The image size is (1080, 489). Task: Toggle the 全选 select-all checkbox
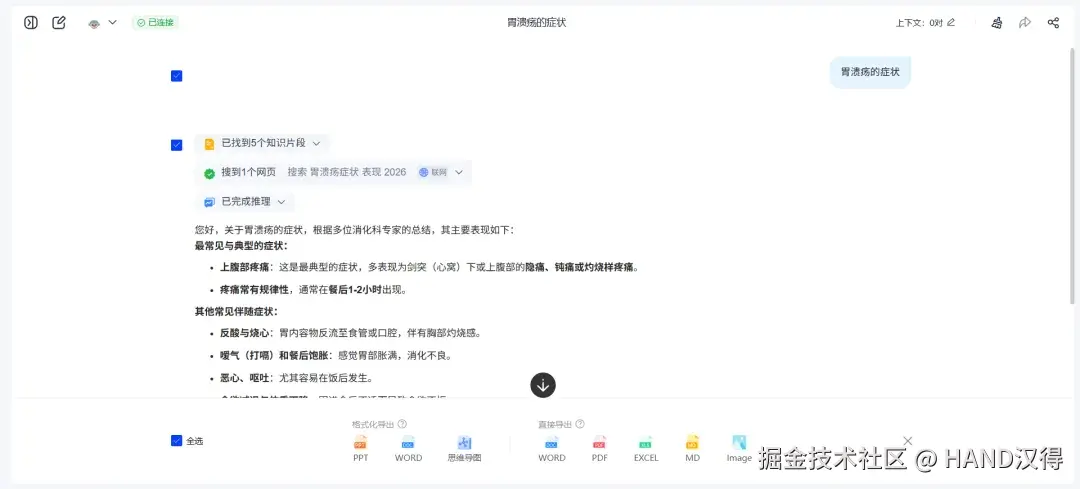click(x=176, y=441)
